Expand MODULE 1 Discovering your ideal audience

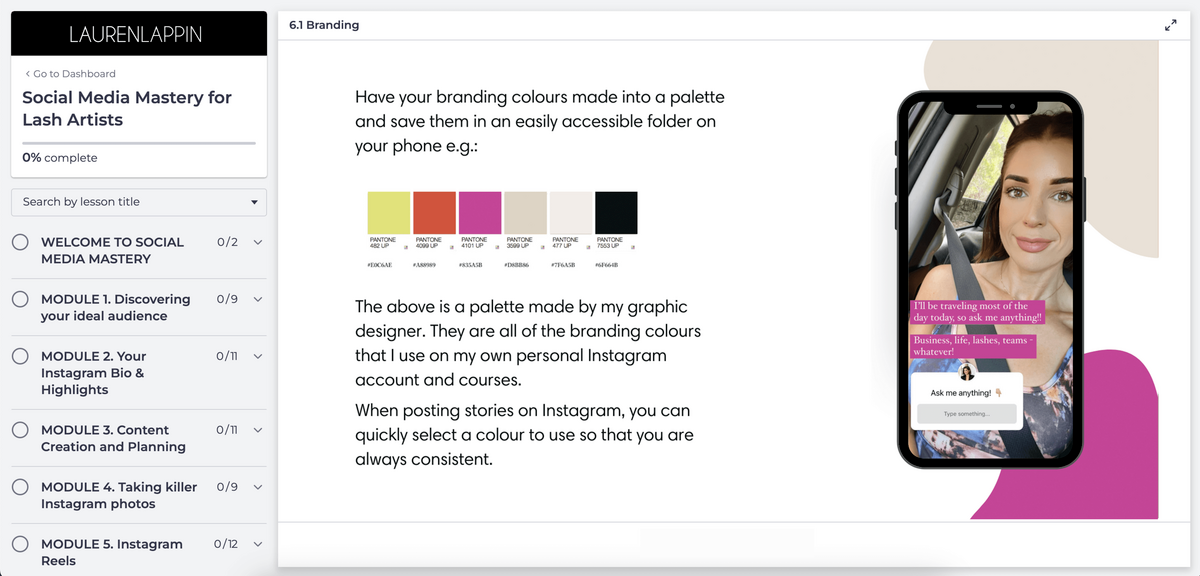coord(257,299)
